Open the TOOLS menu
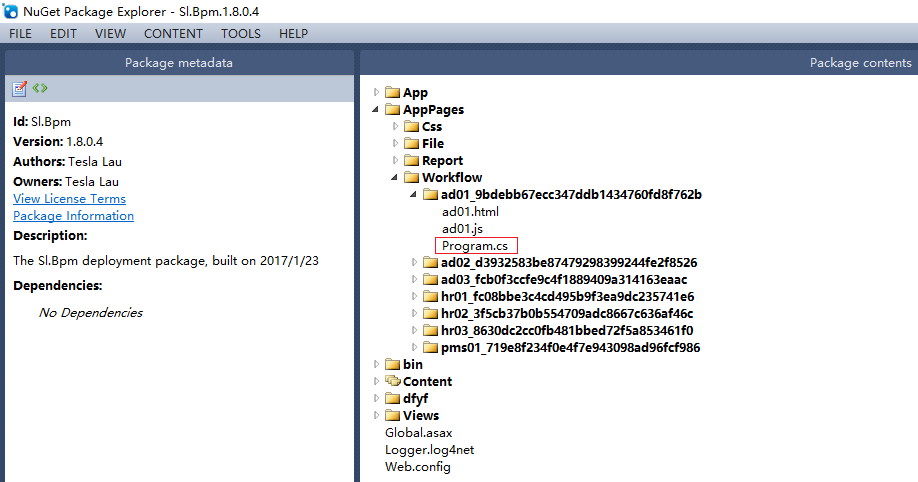This screenshot has height=482, width=918. pyautogui.click(x=240, y=33)
